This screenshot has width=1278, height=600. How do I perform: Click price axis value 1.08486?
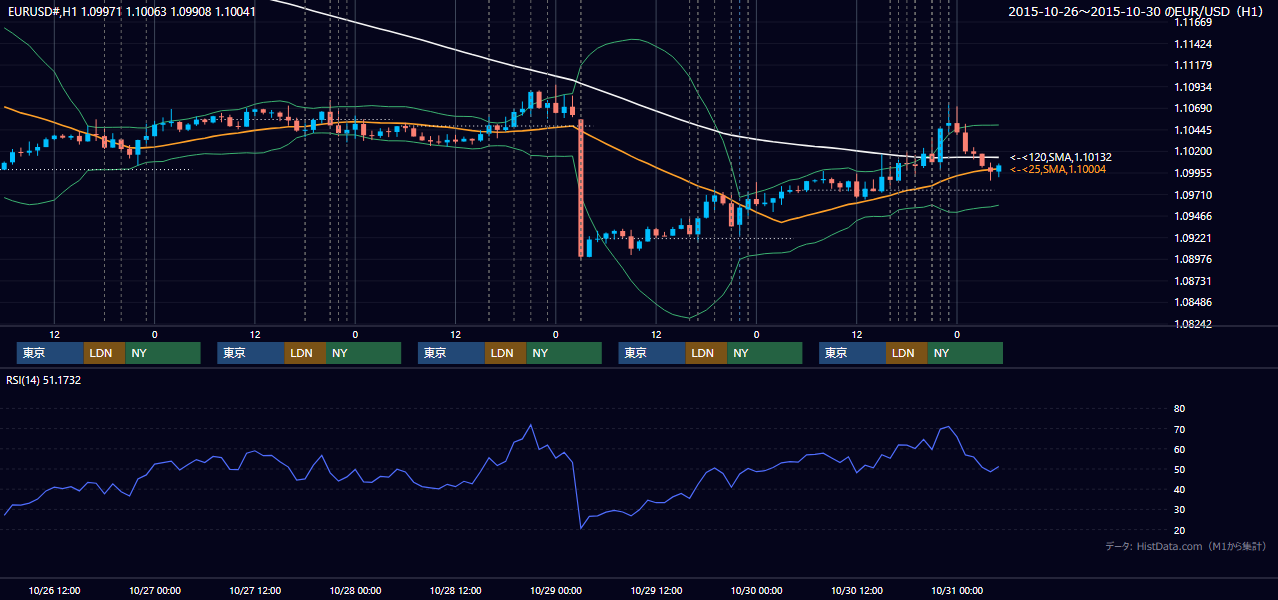1193,302
